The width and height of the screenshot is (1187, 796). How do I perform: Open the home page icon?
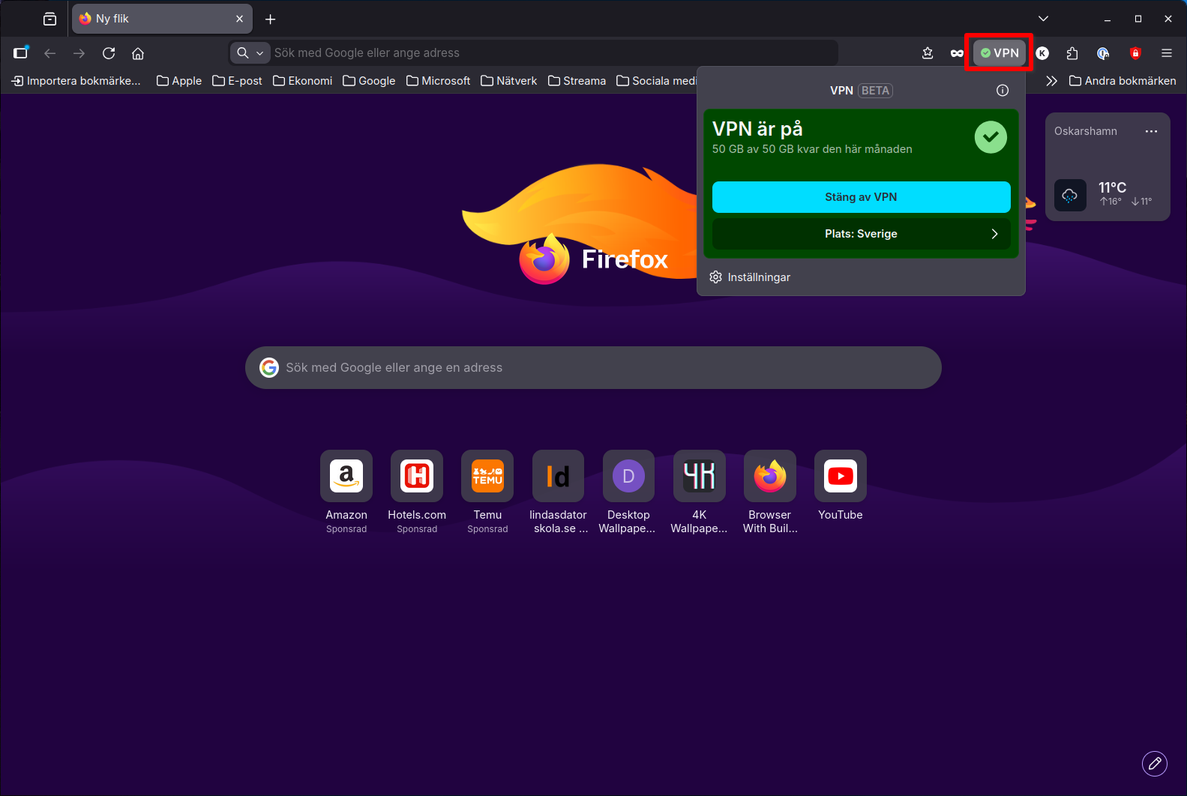tap(138, 53)
